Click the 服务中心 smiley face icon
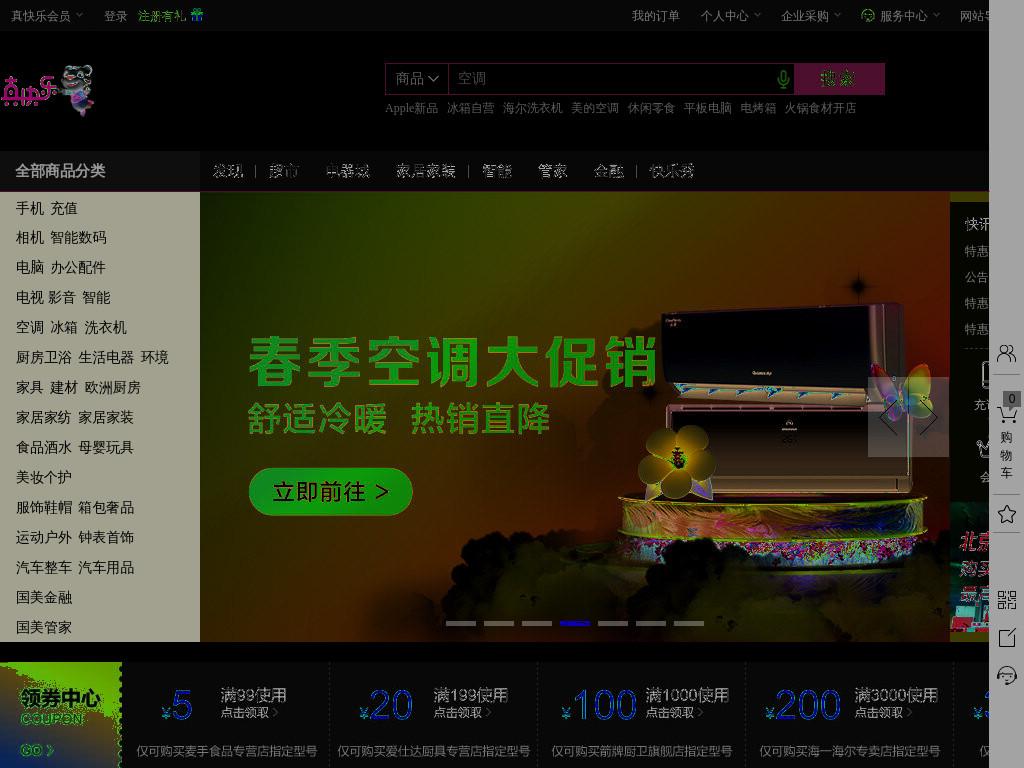Viewport: 1024px width, 768px height. pos(867,16)
